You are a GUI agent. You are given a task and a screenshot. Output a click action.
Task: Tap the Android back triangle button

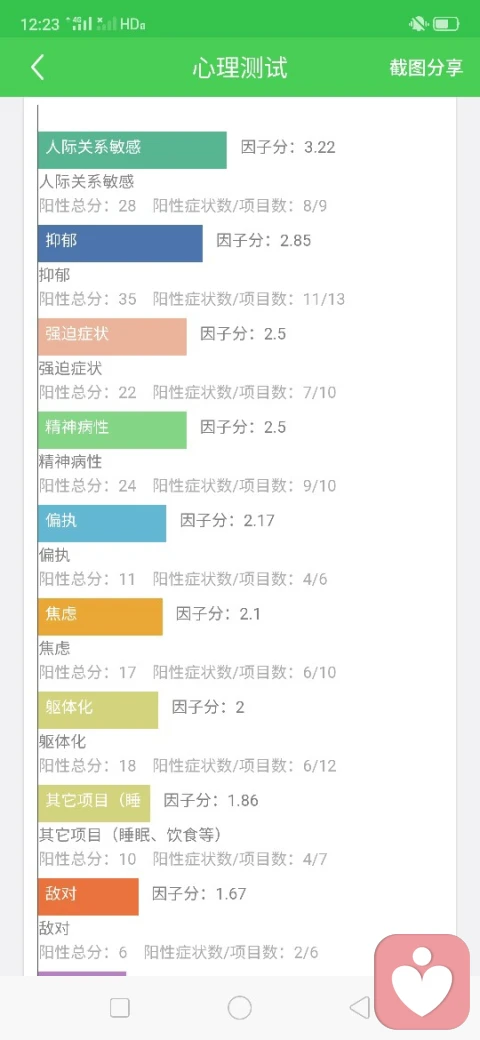[x=359, y=1008]
